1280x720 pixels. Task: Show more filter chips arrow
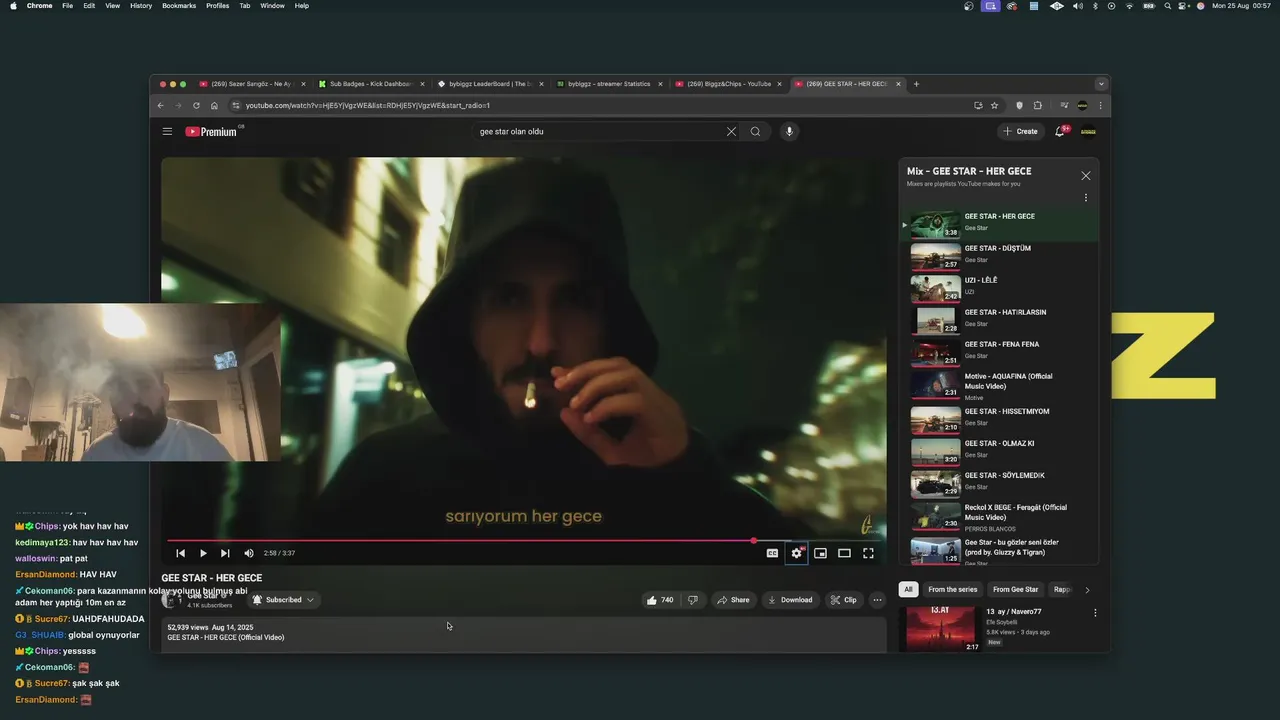point(1088,590)
